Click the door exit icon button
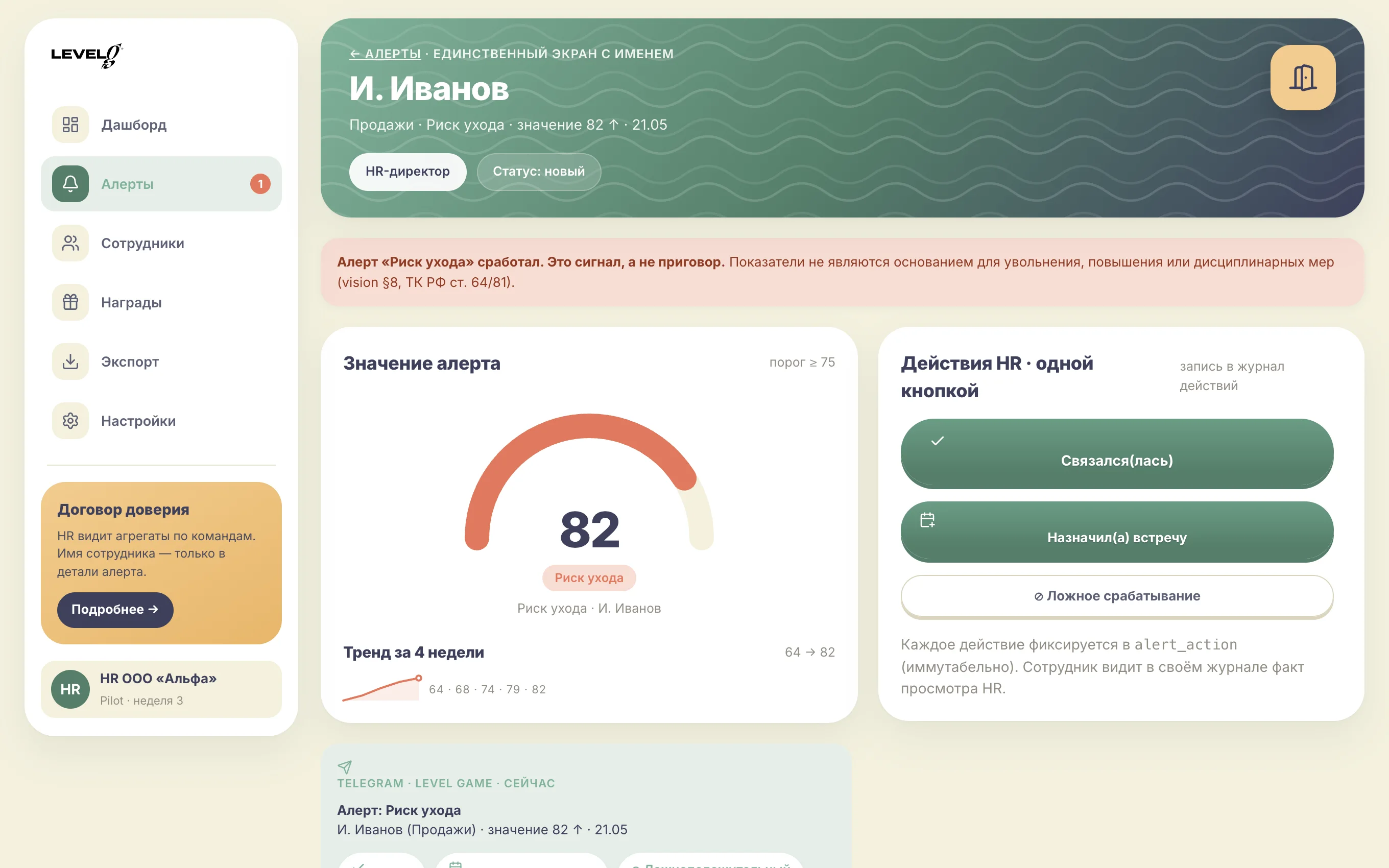The image size is (1389, 868). tap(1302, 78)
